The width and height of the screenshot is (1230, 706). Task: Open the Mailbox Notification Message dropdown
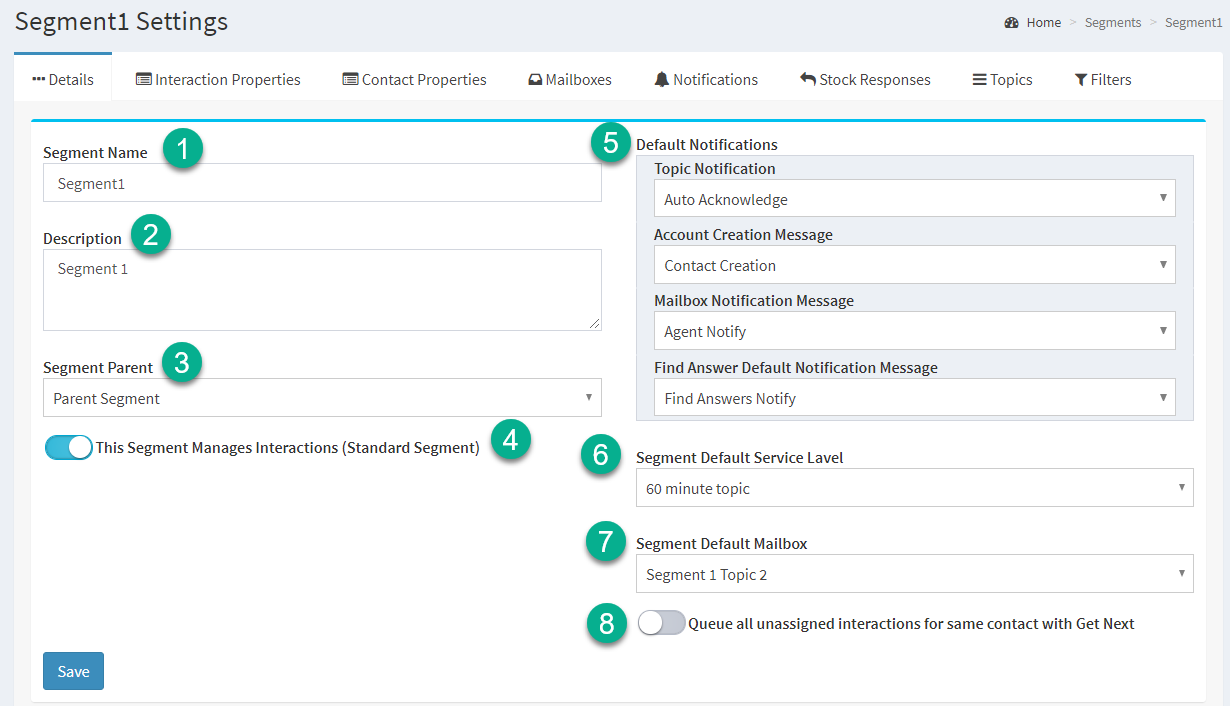pyautogui.click(x=915, y=331)
